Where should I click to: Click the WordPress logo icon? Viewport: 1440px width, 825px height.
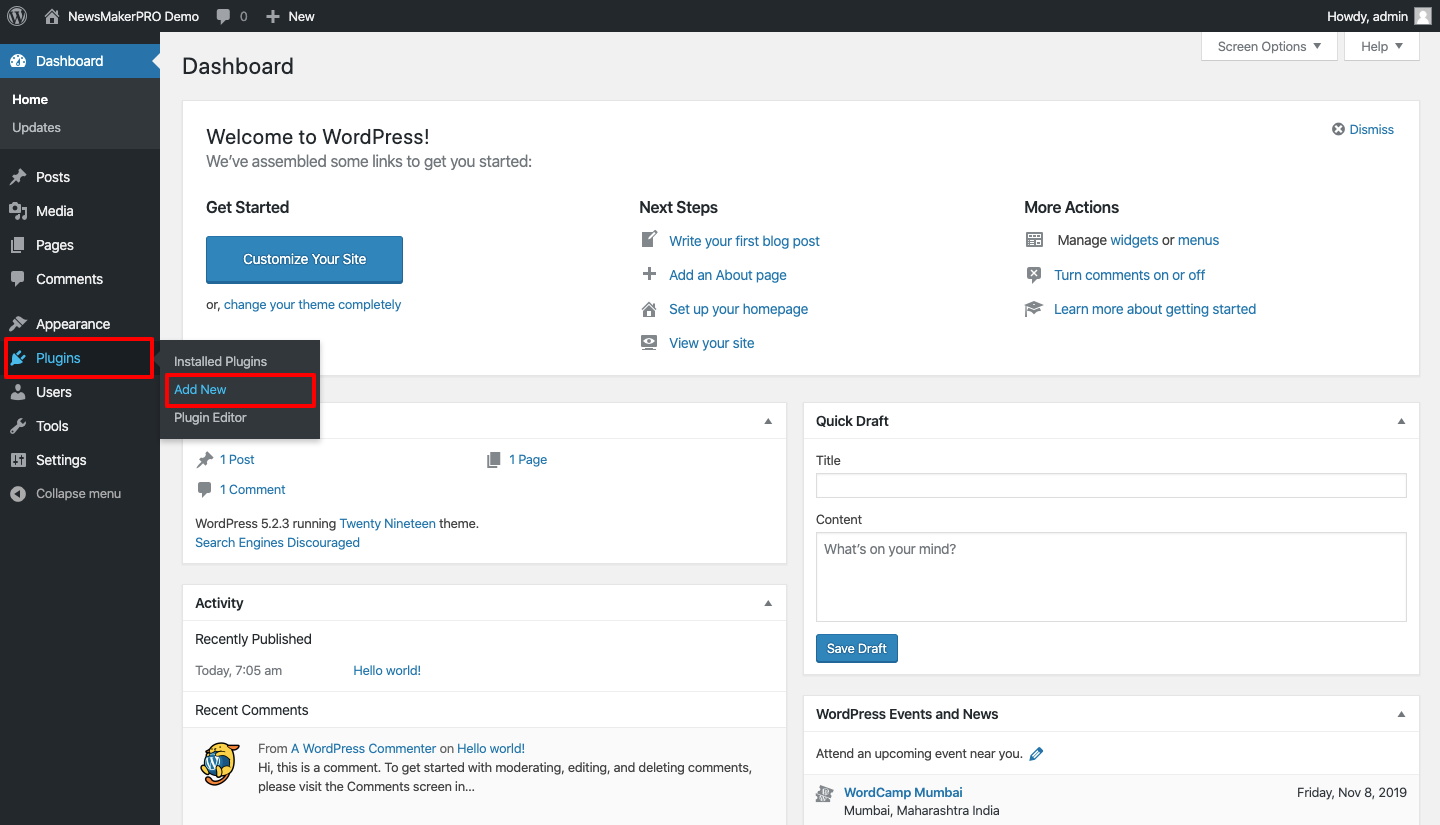(x=17, y=16)
